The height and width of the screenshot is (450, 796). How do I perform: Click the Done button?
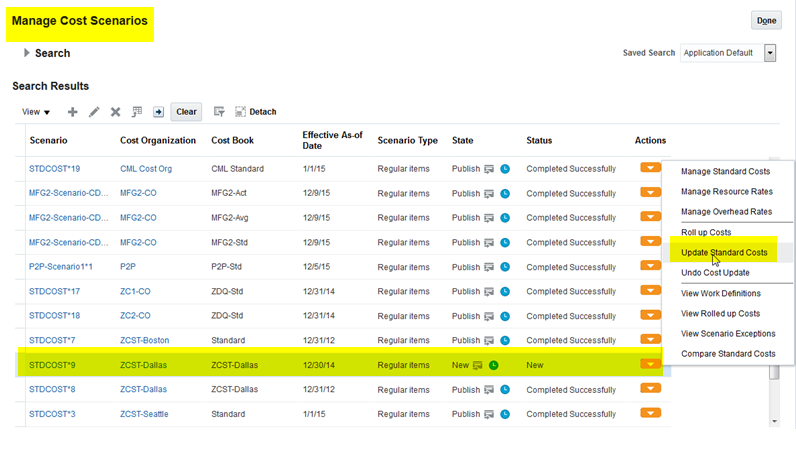(x=766, y=20)
